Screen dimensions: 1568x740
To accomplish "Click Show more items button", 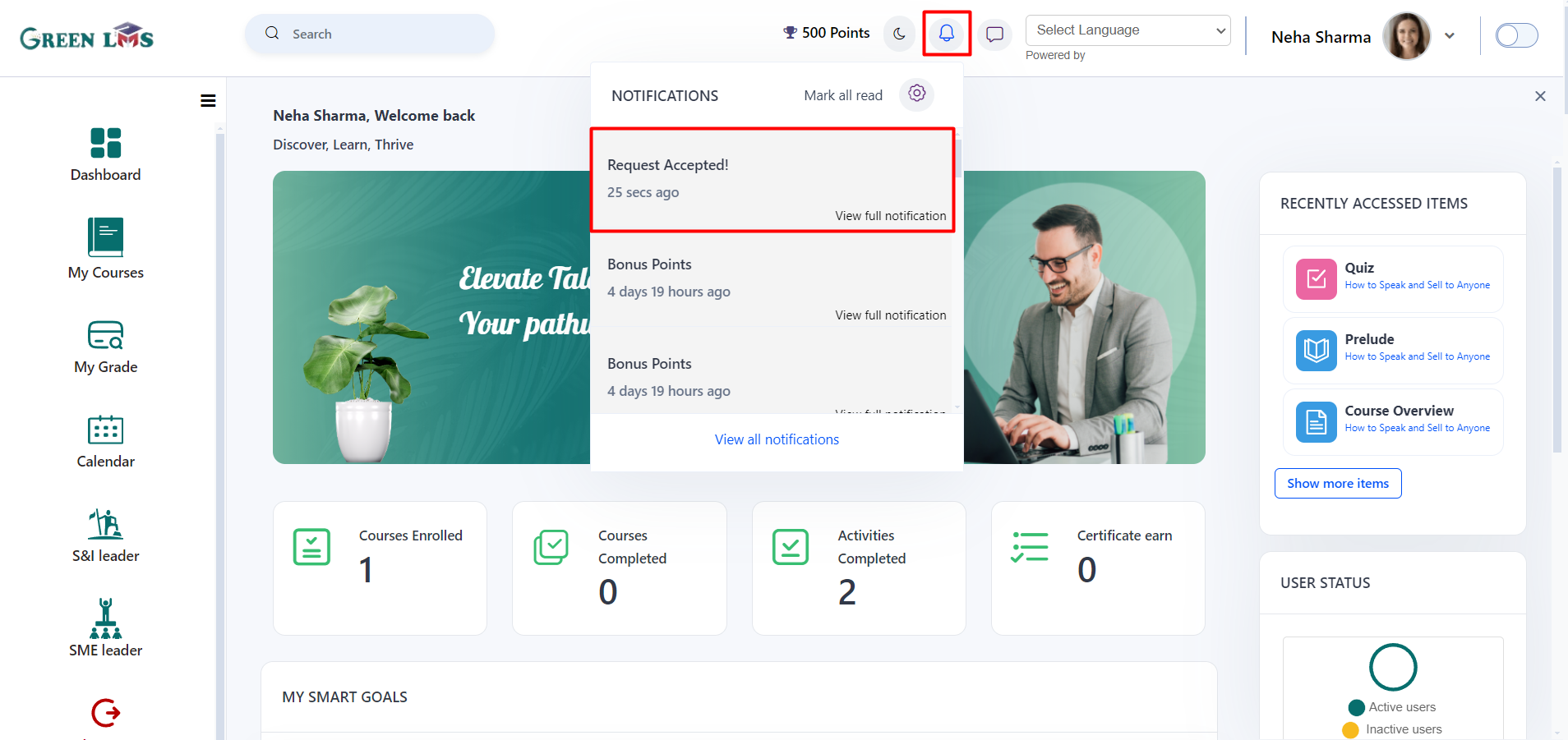I will pos(1338,484).
